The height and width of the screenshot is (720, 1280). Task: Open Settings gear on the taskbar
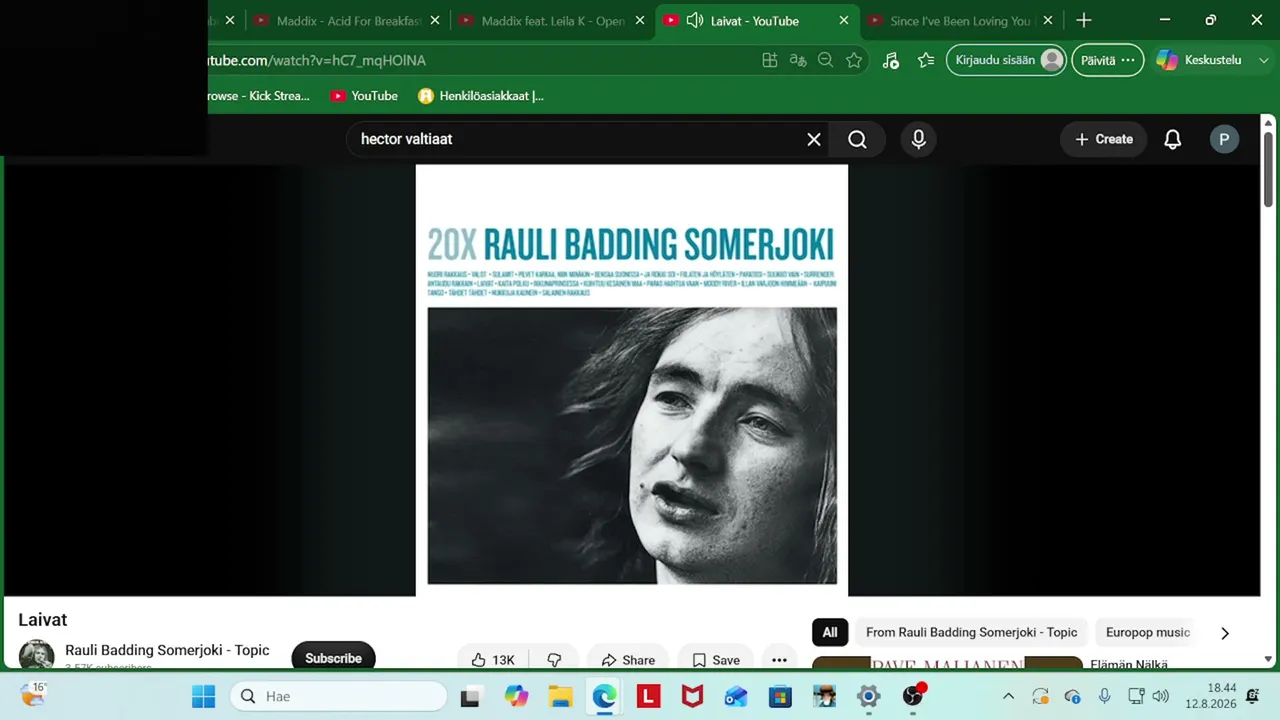tap(868, 696)
